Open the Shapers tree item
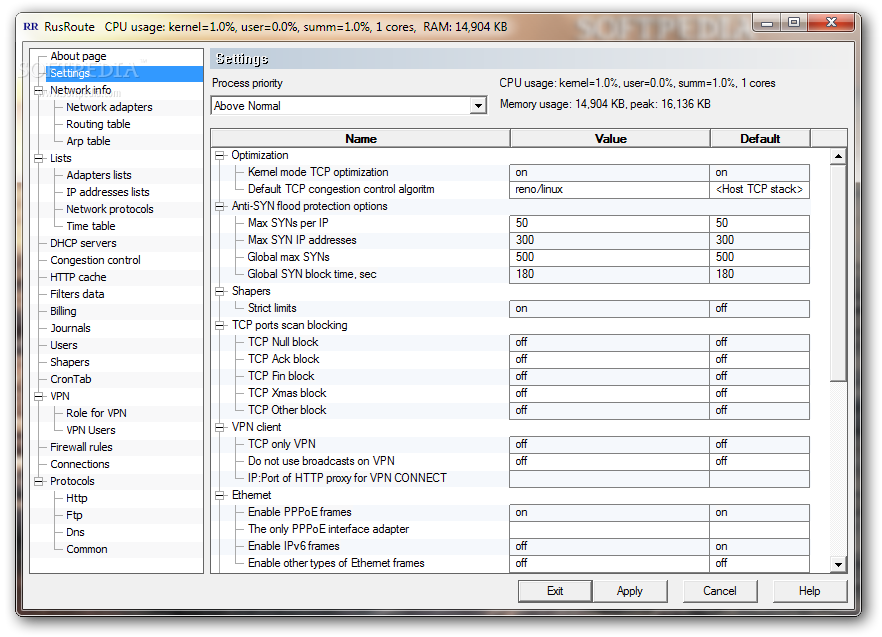 [x=69, y=362]
